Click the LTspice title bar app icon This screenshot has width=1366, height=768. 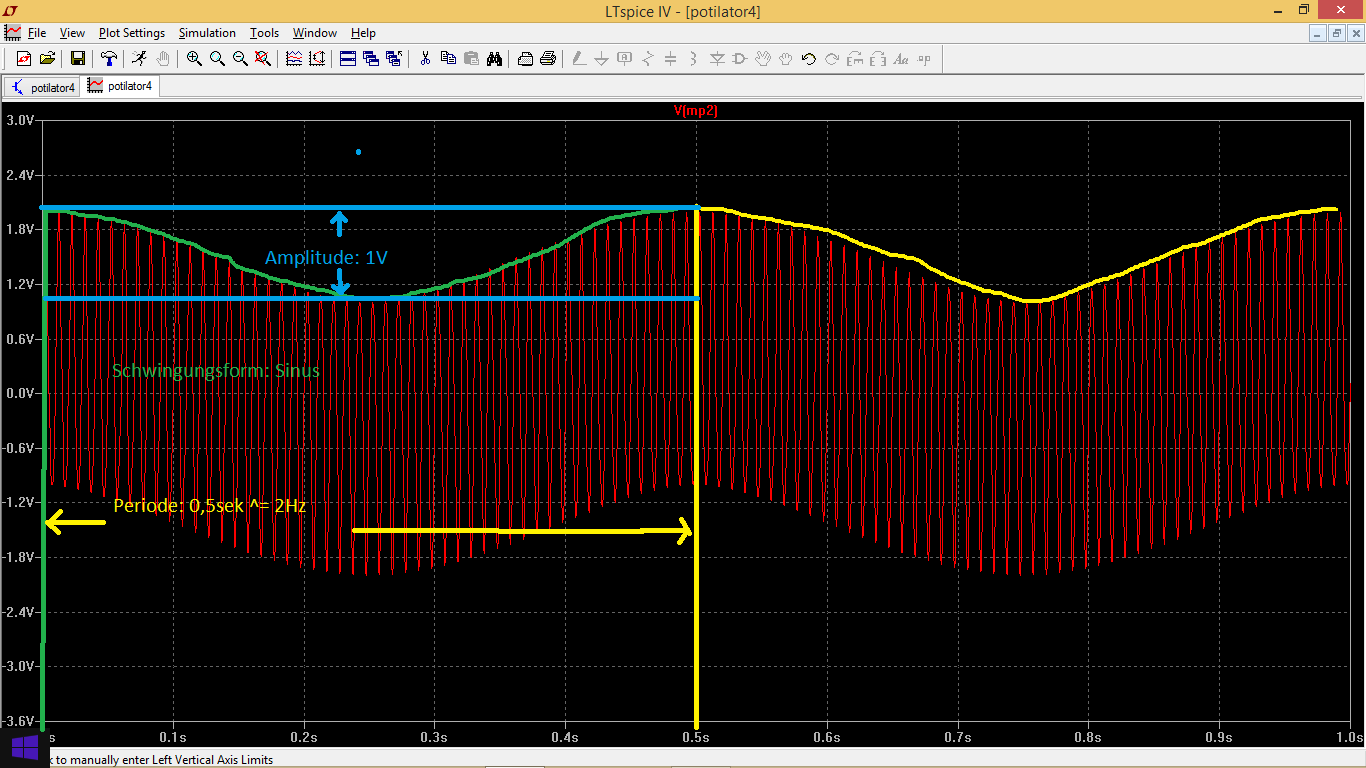pyautogui.click(x=11, y=11)
